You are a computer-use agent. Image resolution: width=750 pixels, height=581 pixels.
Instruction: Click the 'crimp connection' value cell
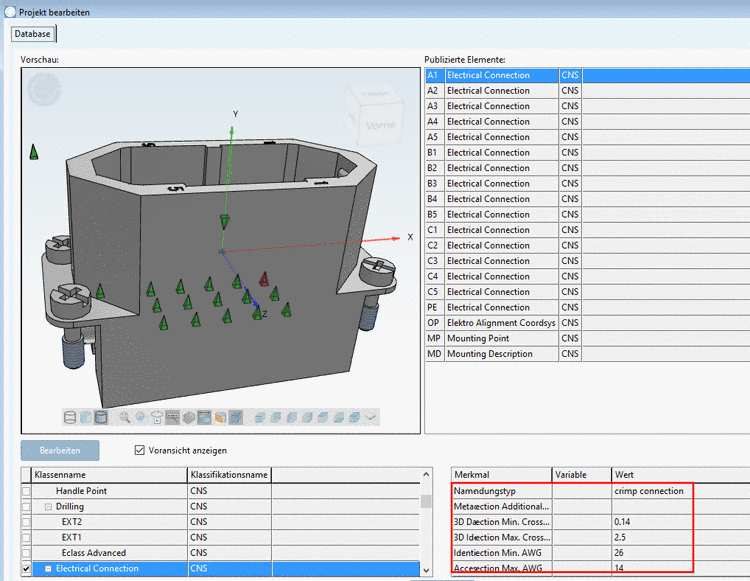point(650,491)
